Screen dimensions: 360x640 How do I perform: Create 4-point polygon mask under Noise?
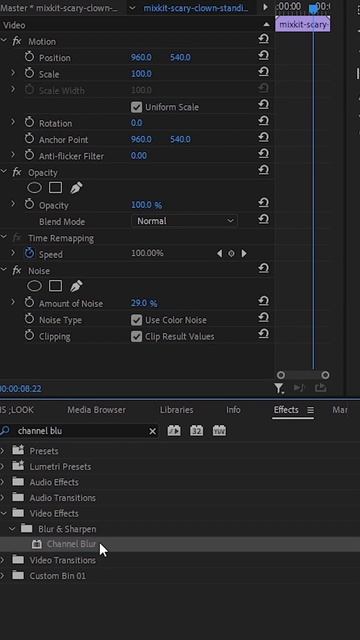pyautogui.click(x=56, y=286)
